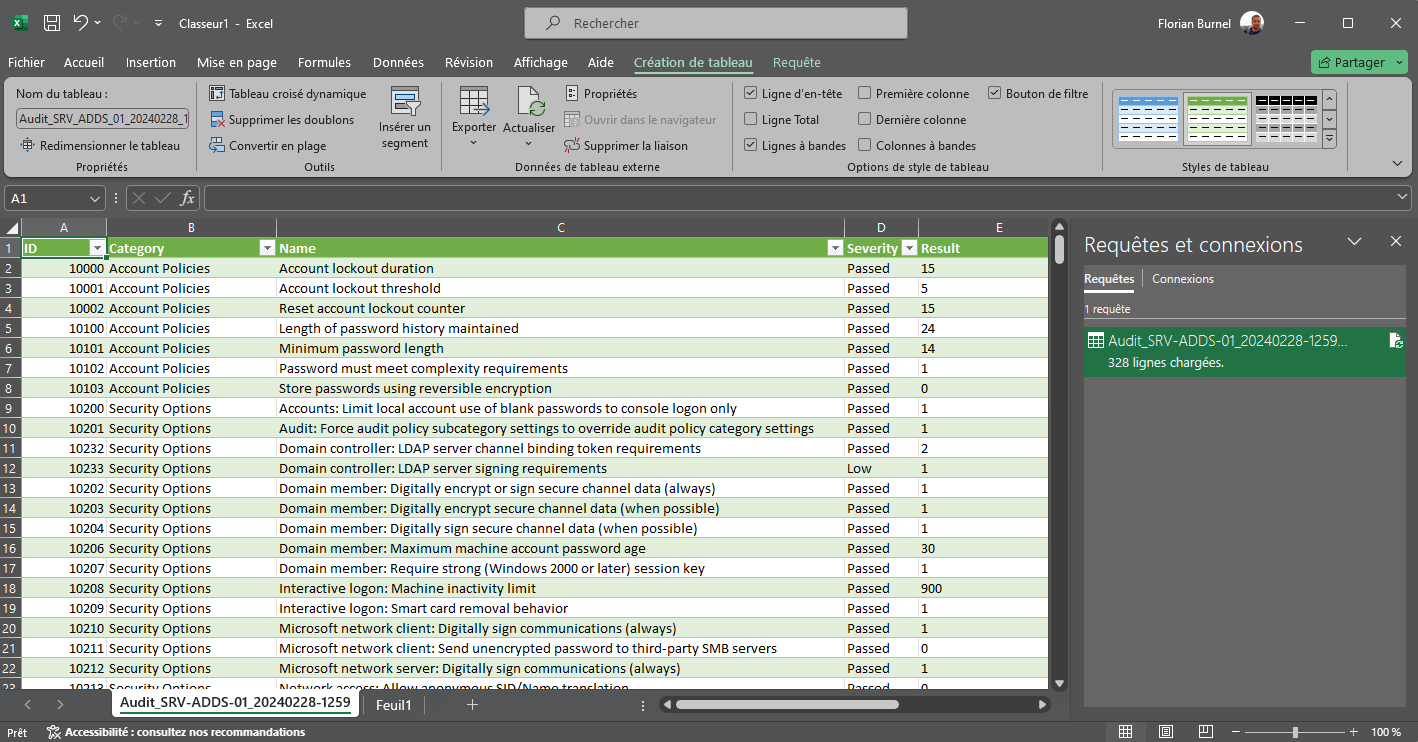
Task: Click the Partager button
Action: pos(1351,62)
